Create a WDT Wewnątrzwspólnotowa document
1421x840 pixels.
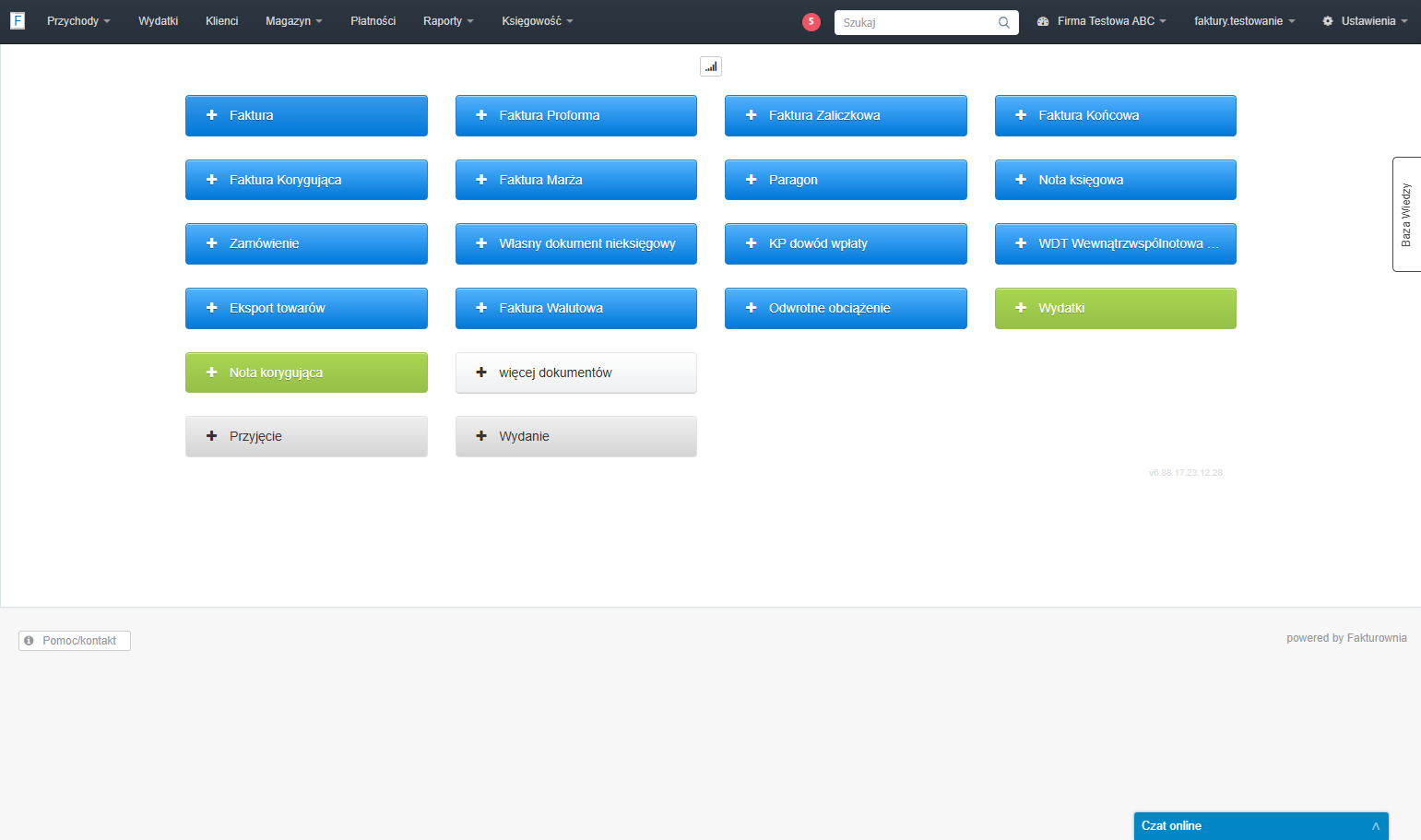1116,243
